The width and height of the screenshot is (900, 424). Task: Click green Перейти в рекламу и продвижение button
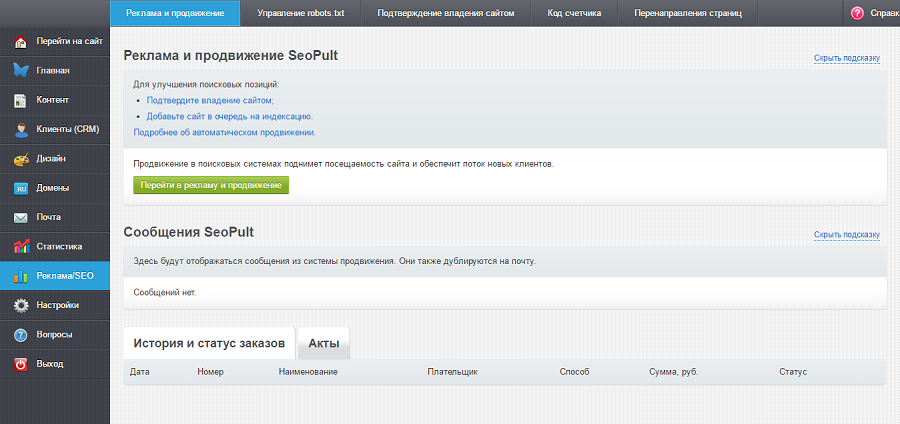click(211, 185)
